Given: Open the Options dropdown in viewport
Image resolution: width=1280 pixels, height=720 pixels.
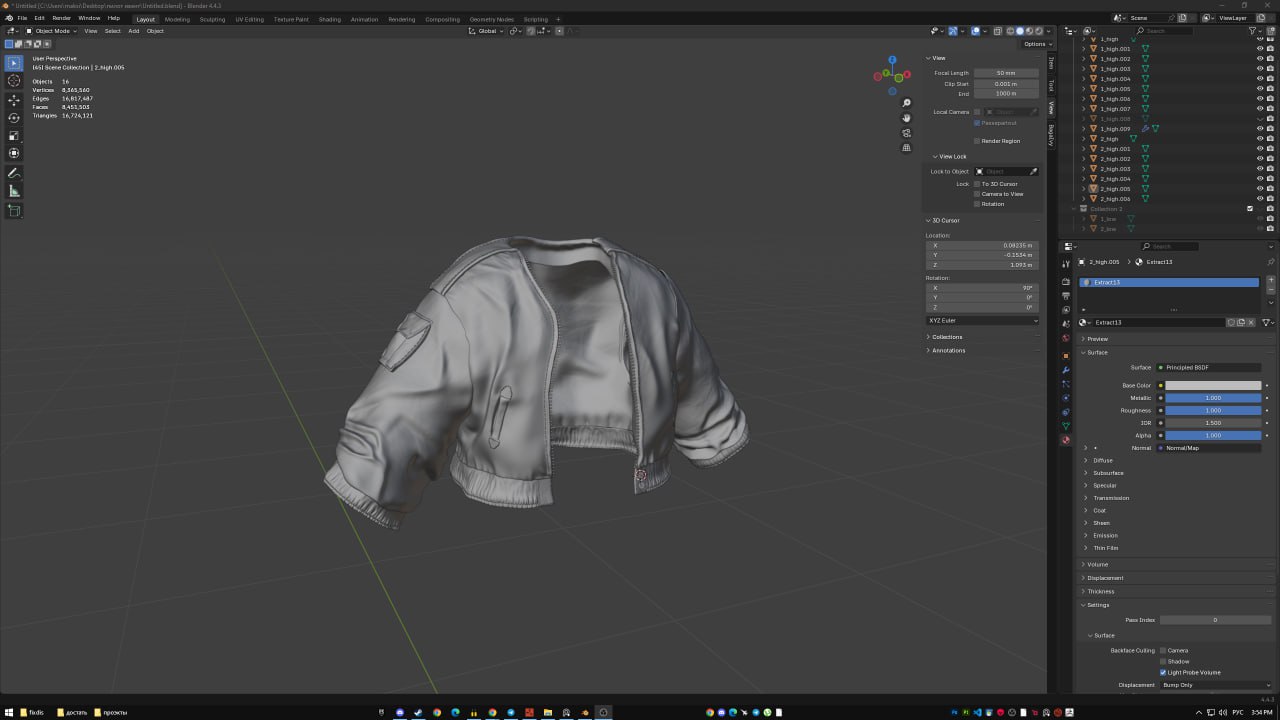Looking at the screenshot, I should click(1036, 44).
